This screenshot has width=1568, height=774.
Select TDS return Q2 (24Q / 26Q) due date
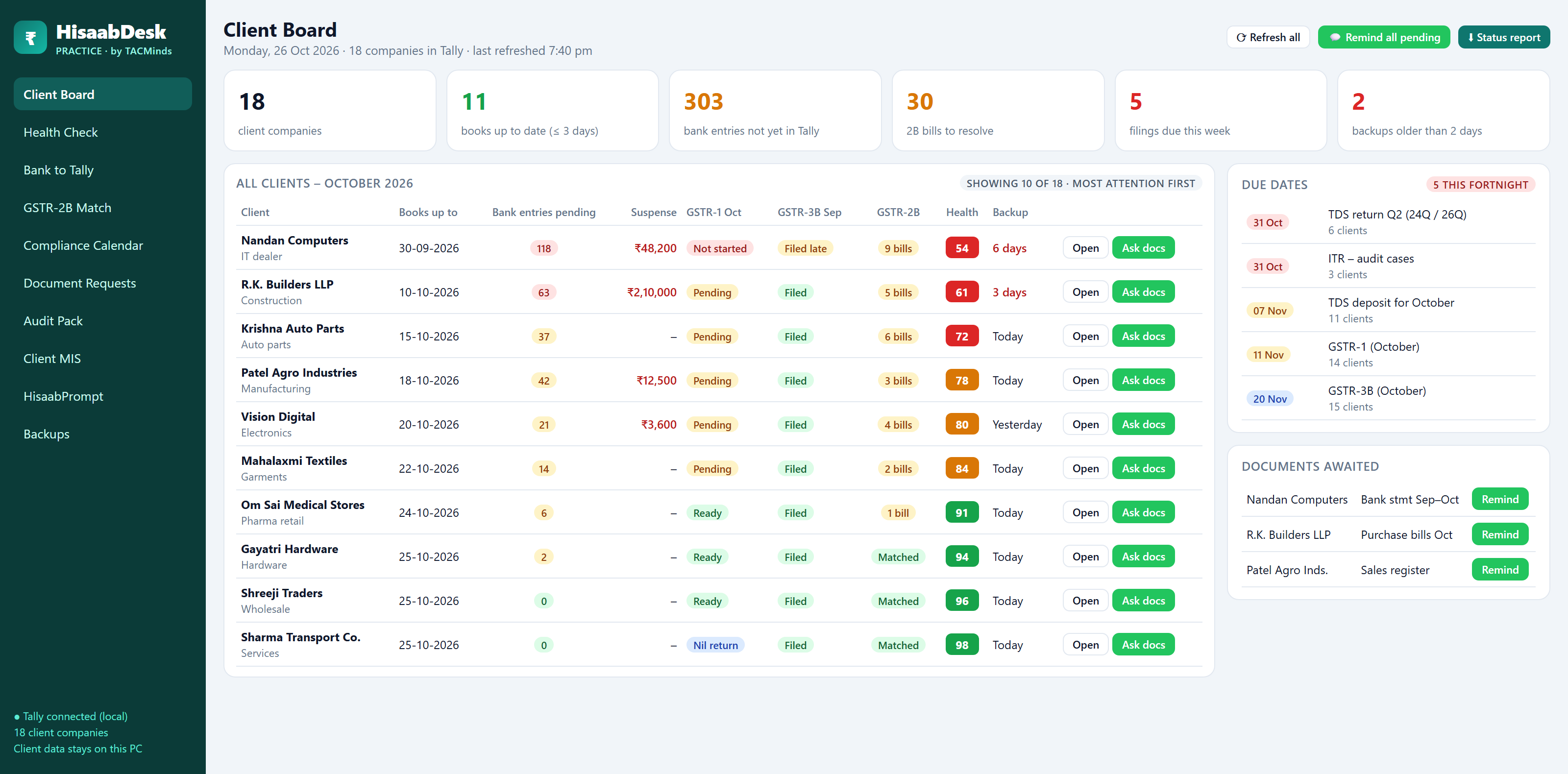pos(1389,222)
